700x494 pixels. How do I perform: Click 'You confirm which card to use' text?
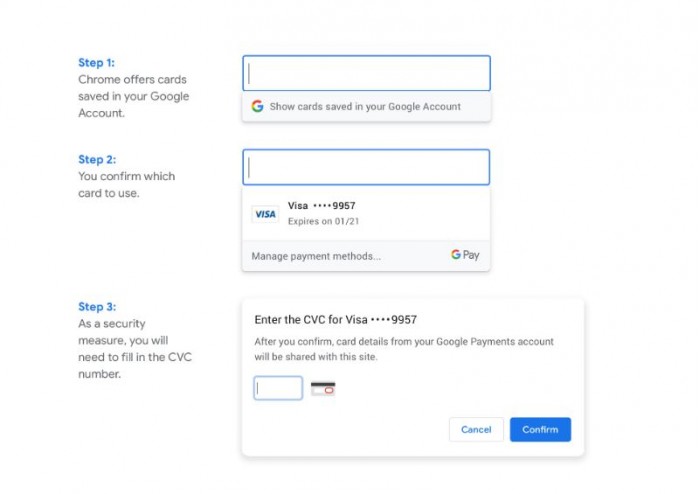pyautogui.click(x=126, y=185)
